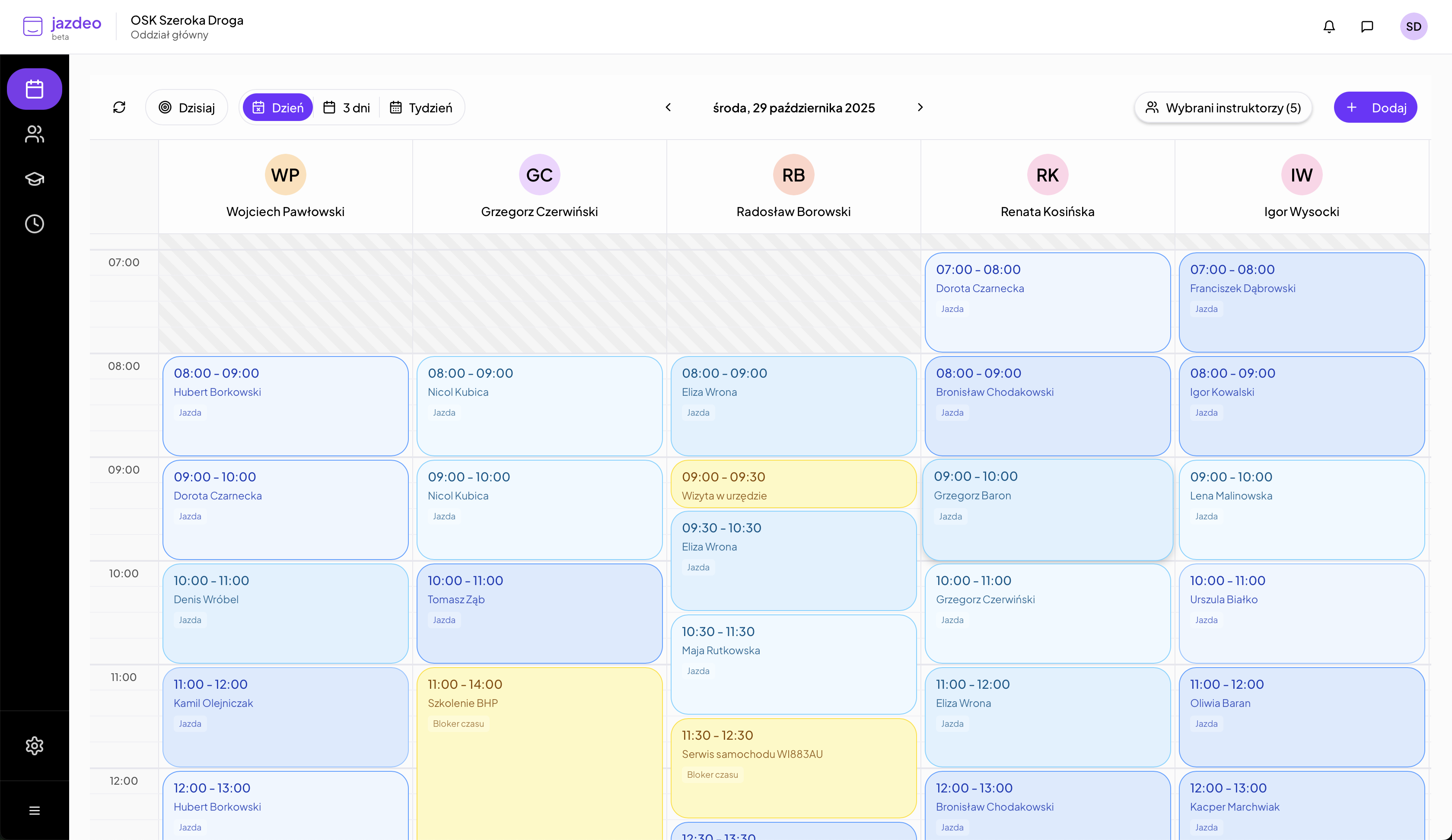Open the clock history sidebar icon
This screenshot has width=1452, height=840.
35,223
